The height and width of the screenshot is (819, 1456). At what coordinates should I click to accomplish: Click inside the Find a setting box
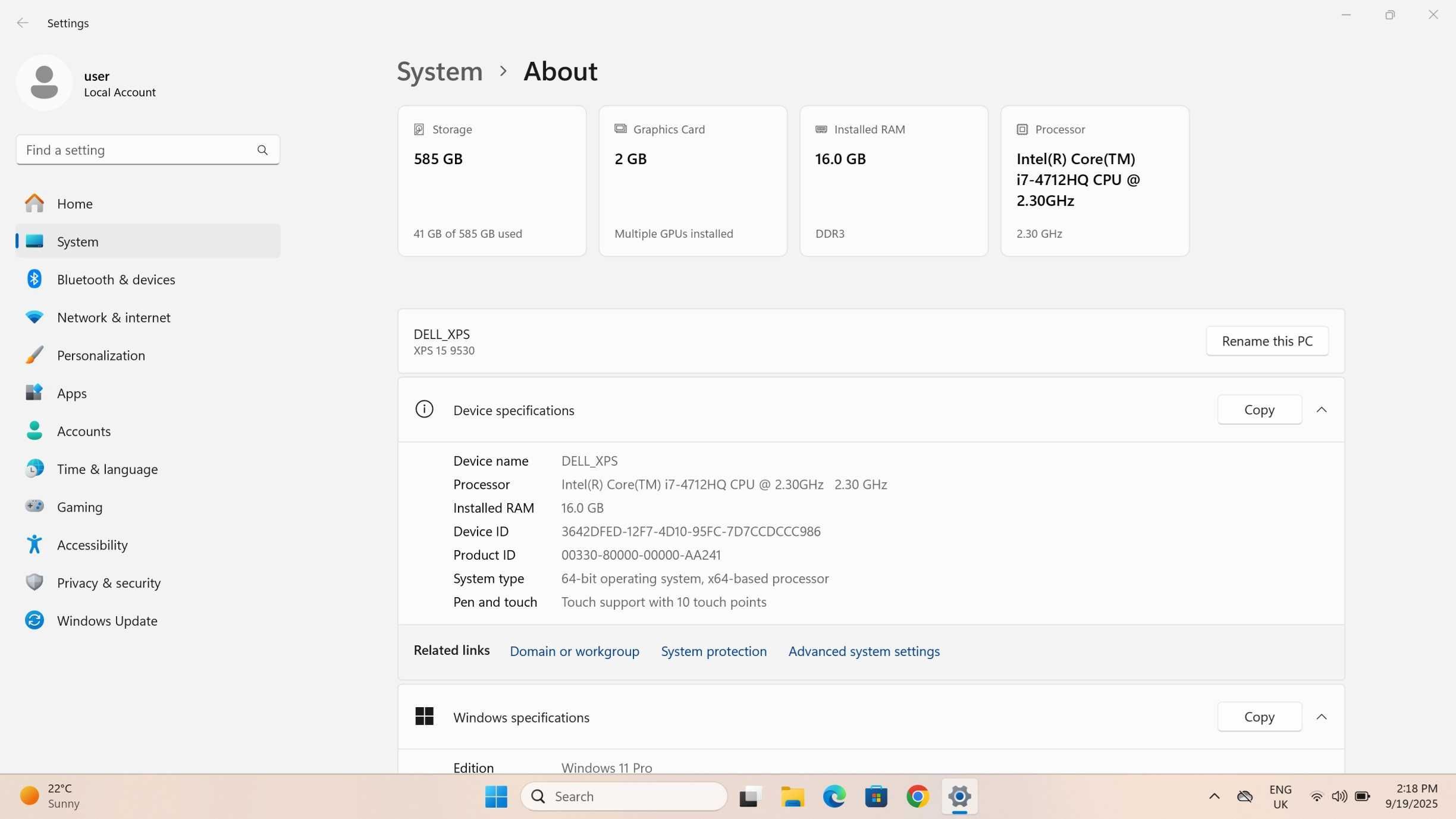coord(148,150)
